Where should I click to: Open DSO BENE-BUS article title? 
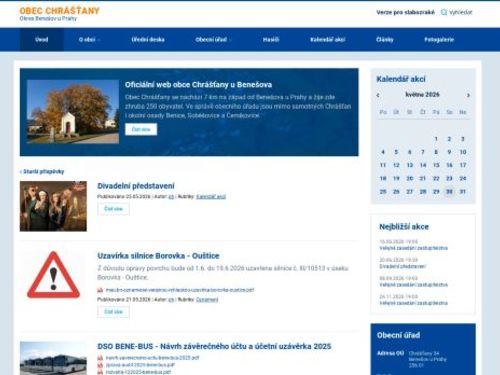point(214,346)
